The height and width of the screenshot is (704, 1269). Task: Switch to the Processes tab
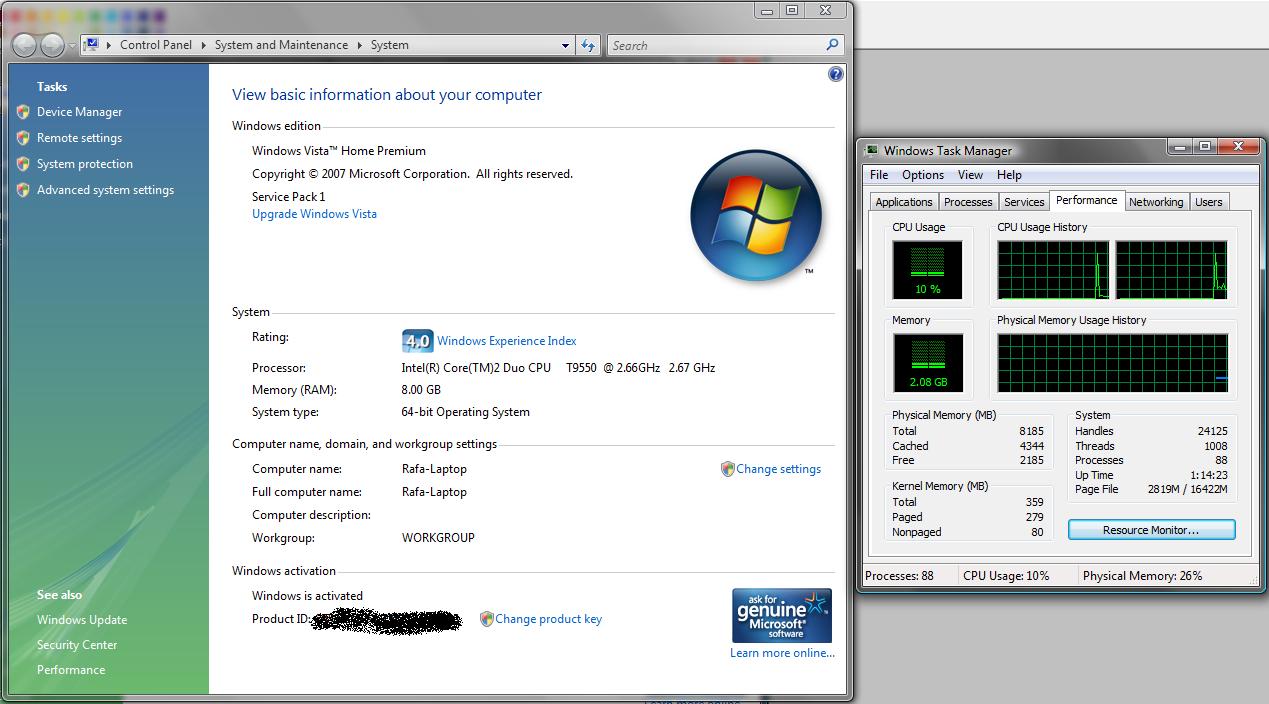[x=968, y=202]
